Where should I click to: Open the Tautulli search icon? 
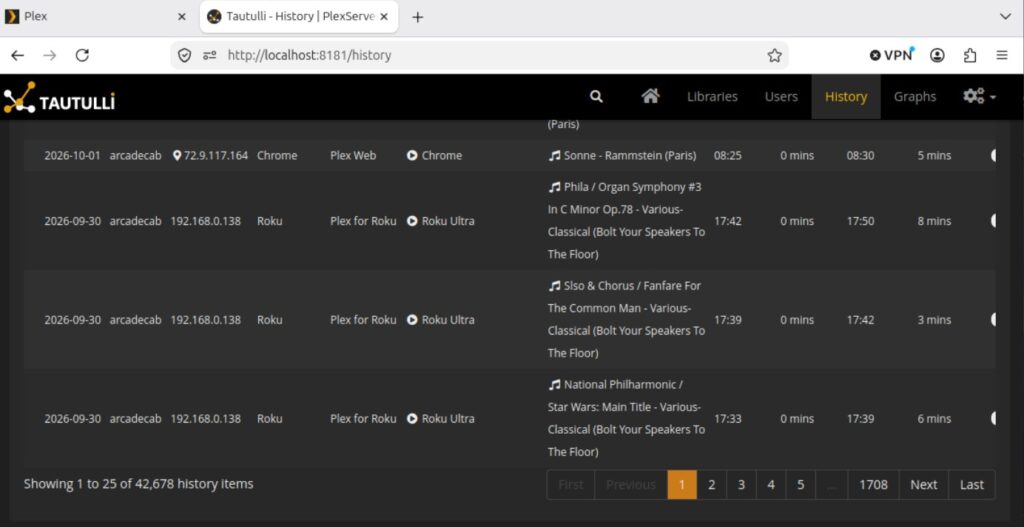[596, 97]
